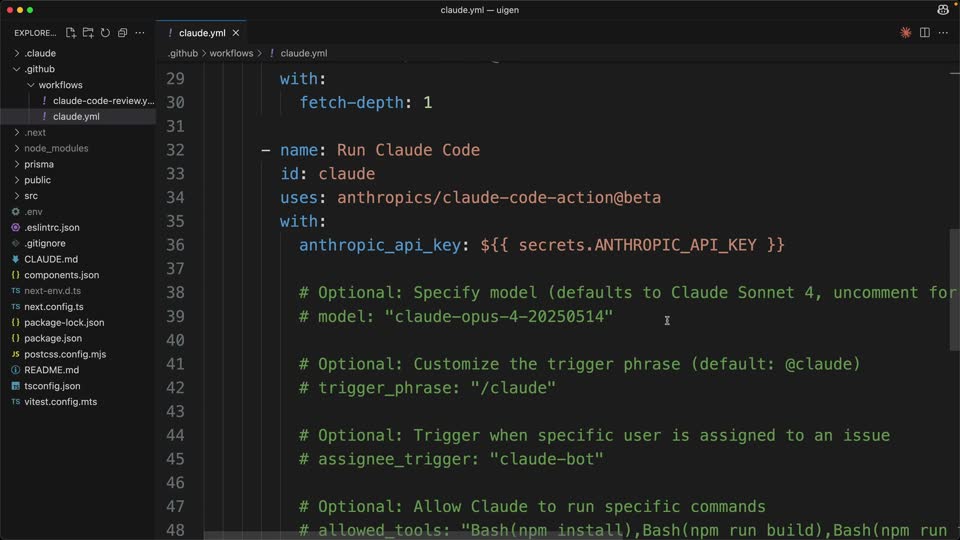Expand the .claude folder
This screenshot has height=540, width=960.
click(40, 53)
